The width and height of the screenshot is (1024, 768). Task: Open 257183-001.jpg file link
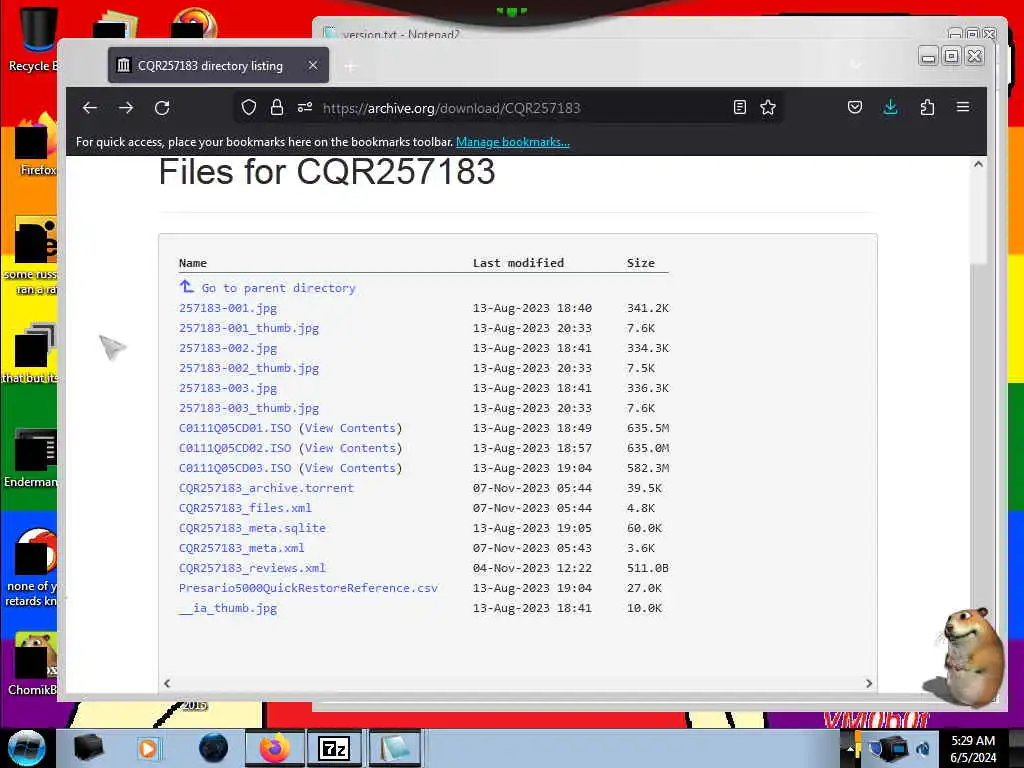pyautogui.click(x=228, y=308)
